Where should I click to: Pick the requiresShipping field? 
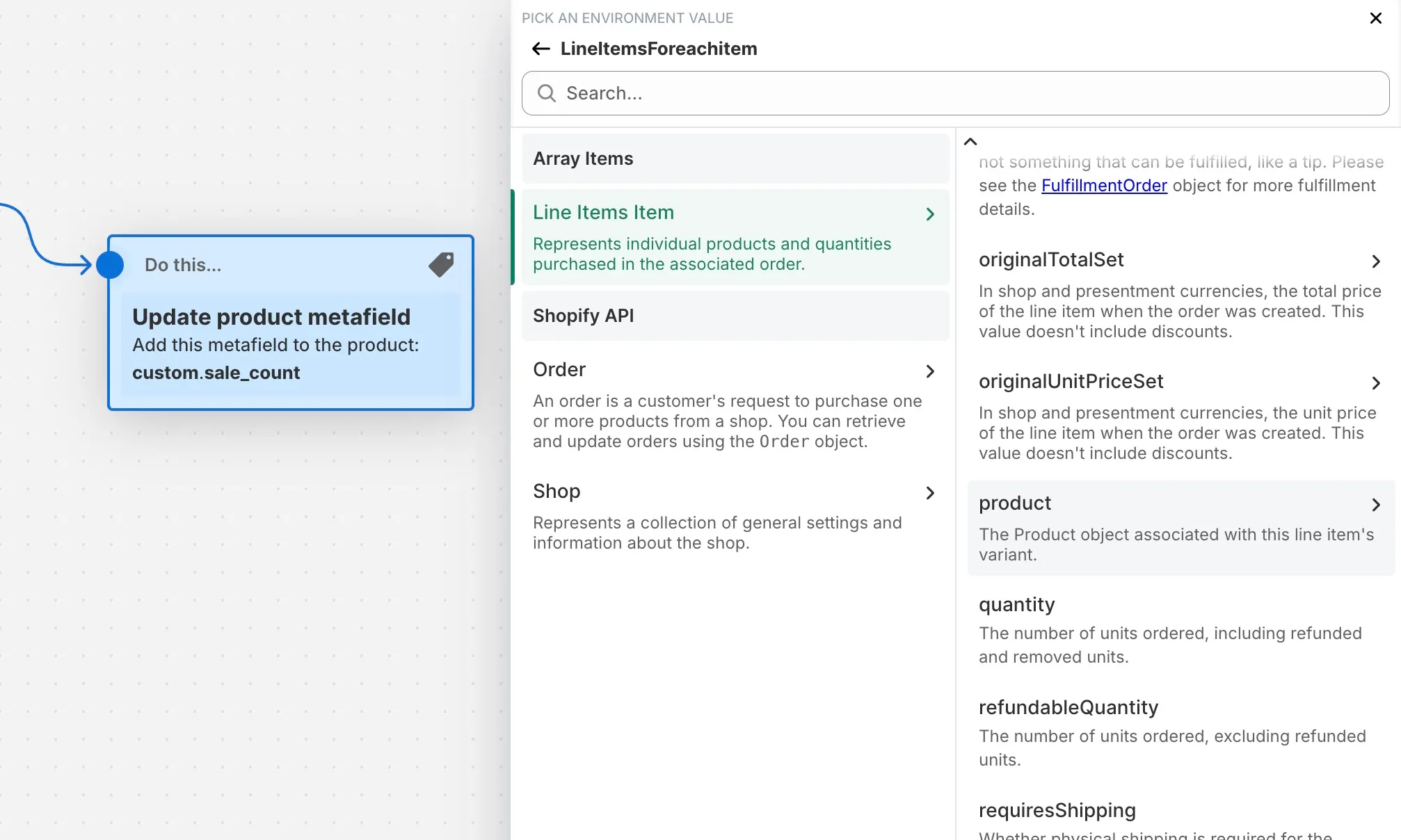[x=1180, y=814]
